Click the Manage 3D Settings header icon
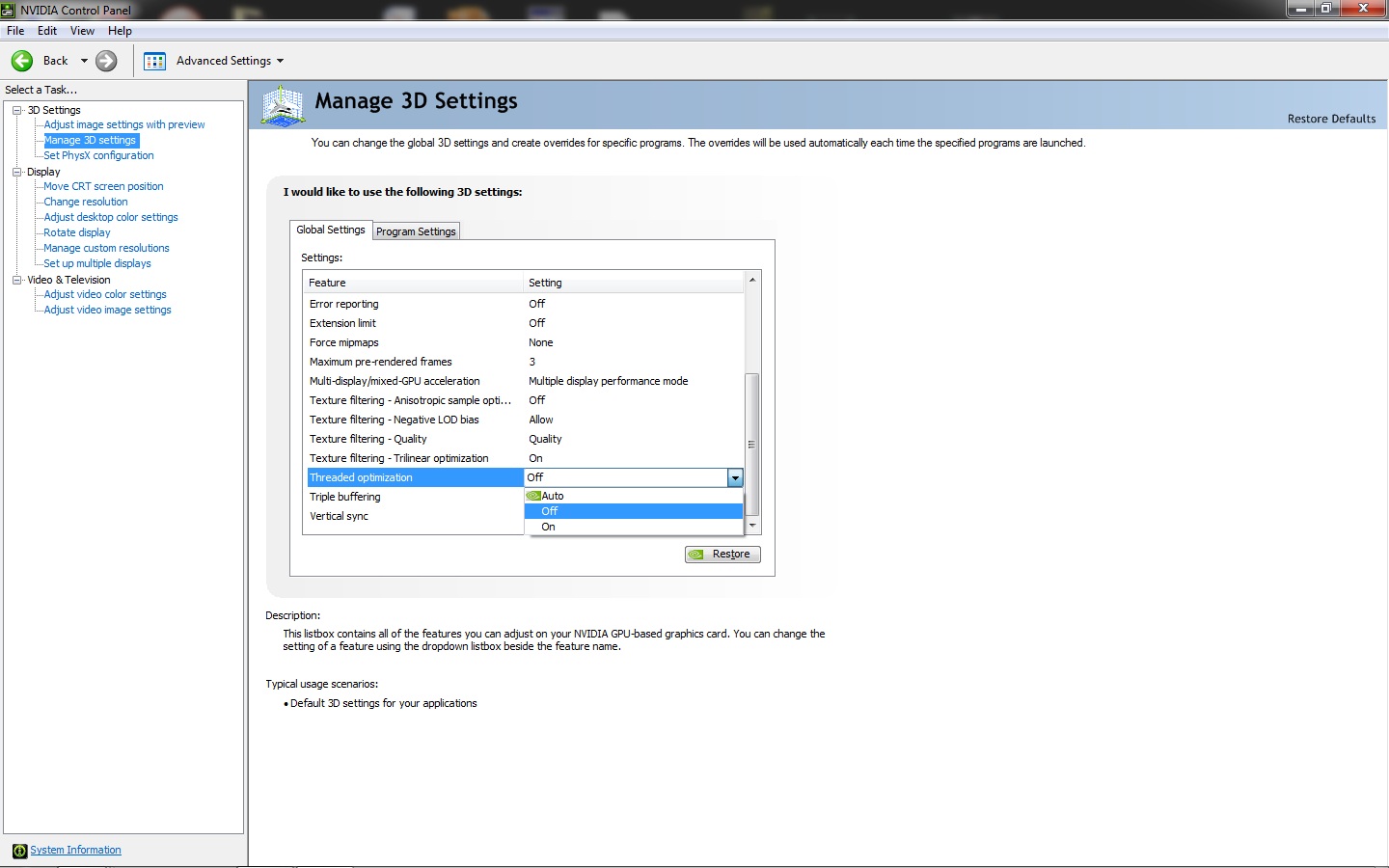 [x=284, y=105]
